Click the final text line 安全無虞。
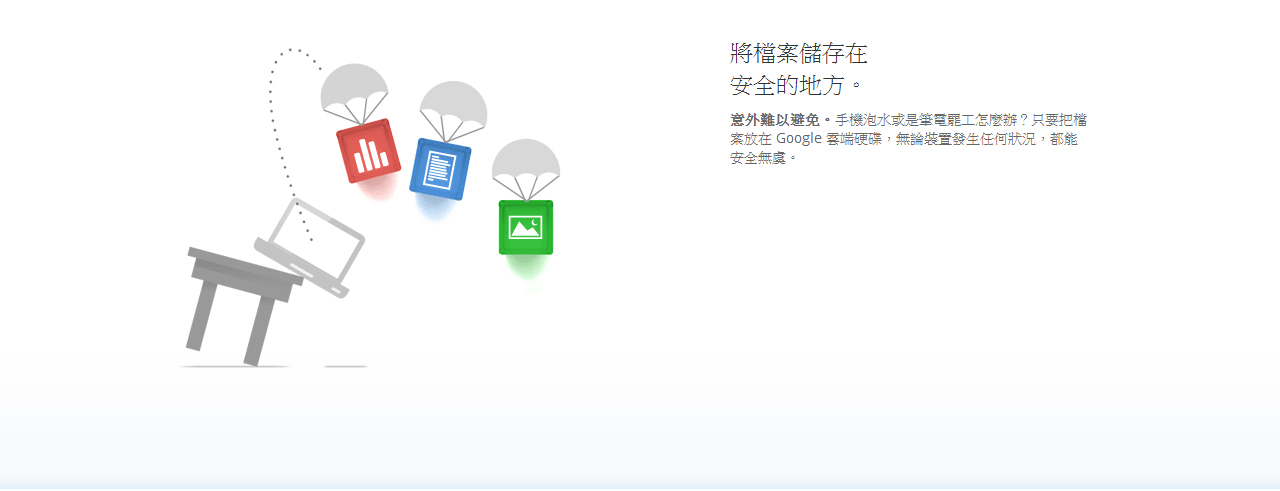This screenshot has width=1280, height=491. click(x=765, y=158)
